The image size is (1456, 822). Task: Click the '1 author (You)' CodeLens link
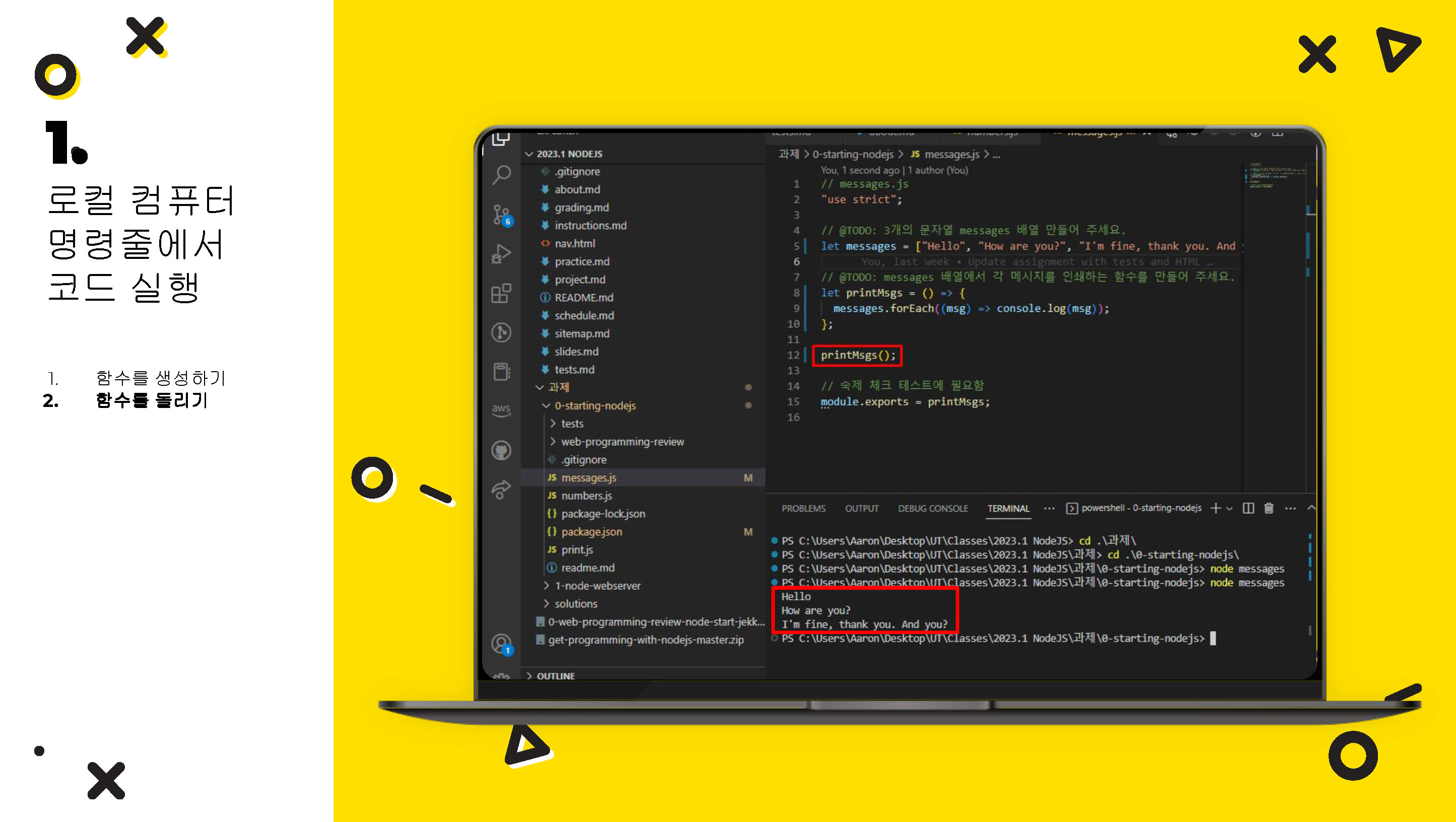tap(938, 170)
